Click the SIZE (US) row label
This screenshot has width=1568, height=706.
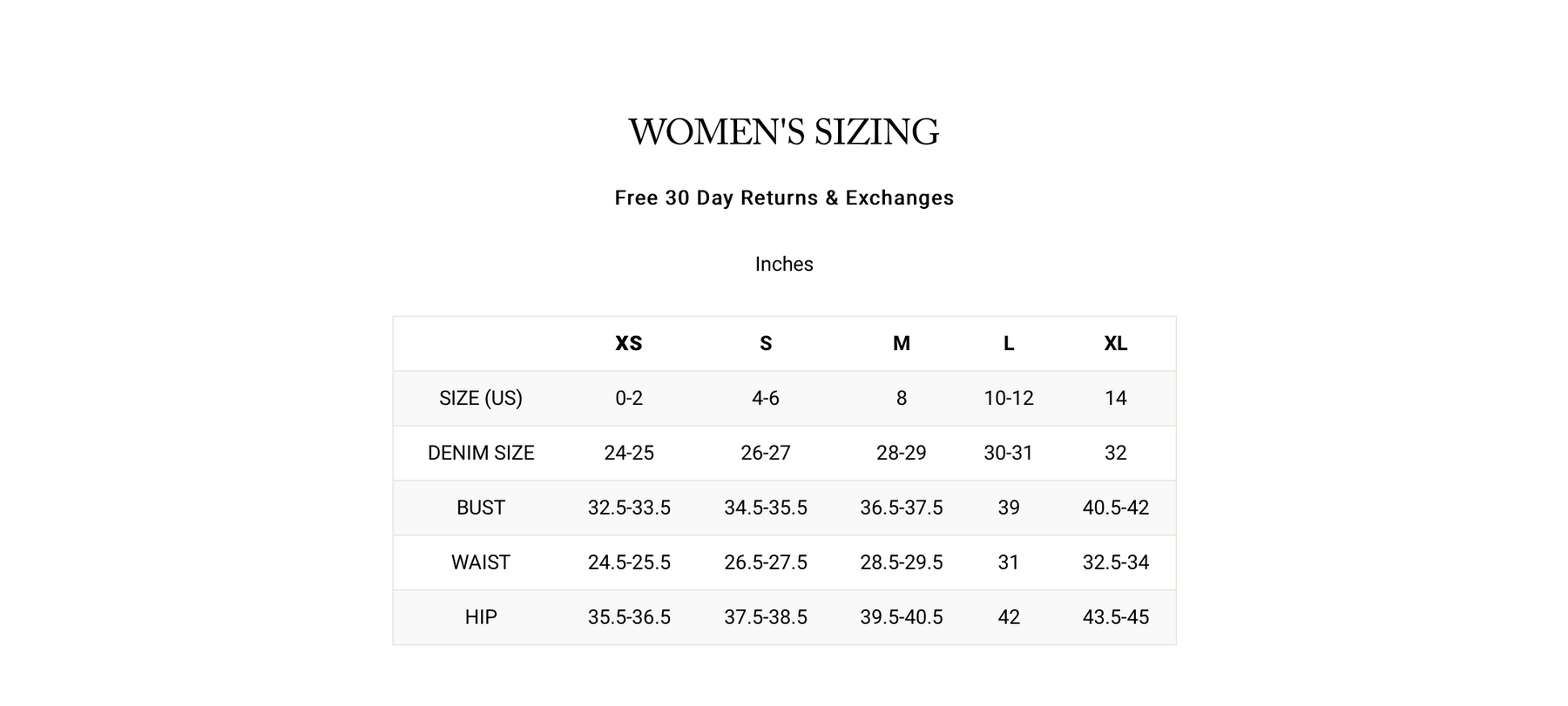point(481,399)
